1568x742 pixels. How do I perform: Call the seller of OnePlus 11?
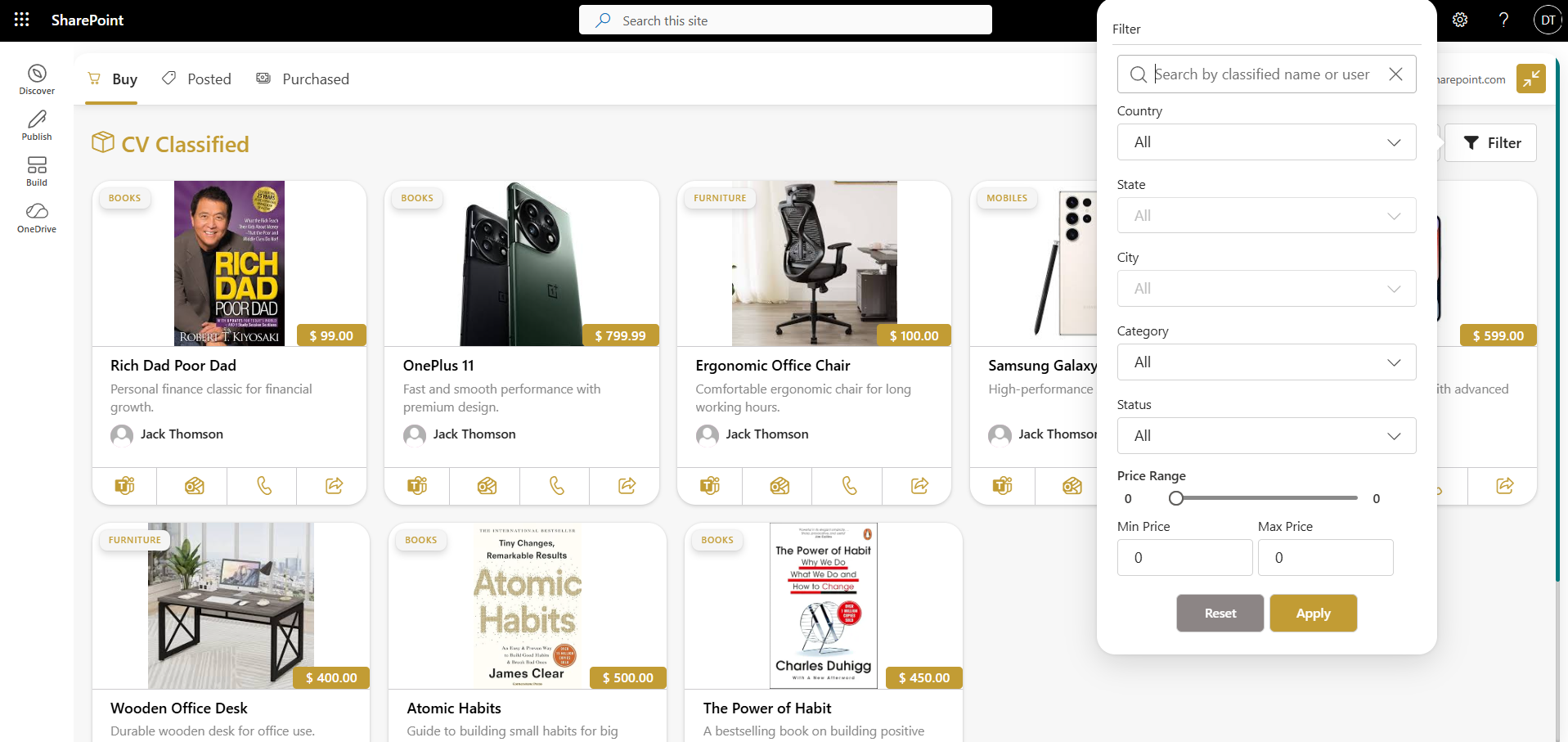tap(556, 486)
